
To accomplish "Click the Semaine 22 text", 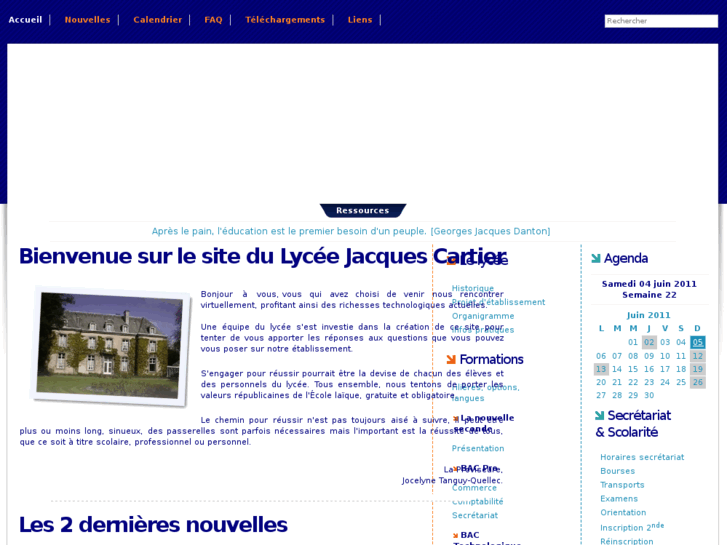I will coord(649,295).
